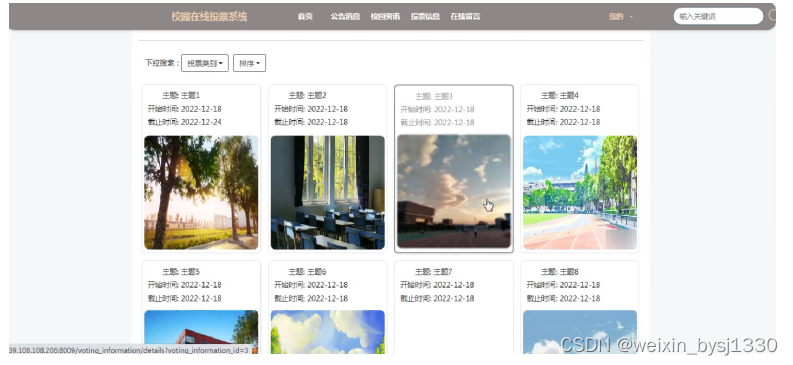Open the 主题1 tree sunset thumbnail

[x=201, y=193]
